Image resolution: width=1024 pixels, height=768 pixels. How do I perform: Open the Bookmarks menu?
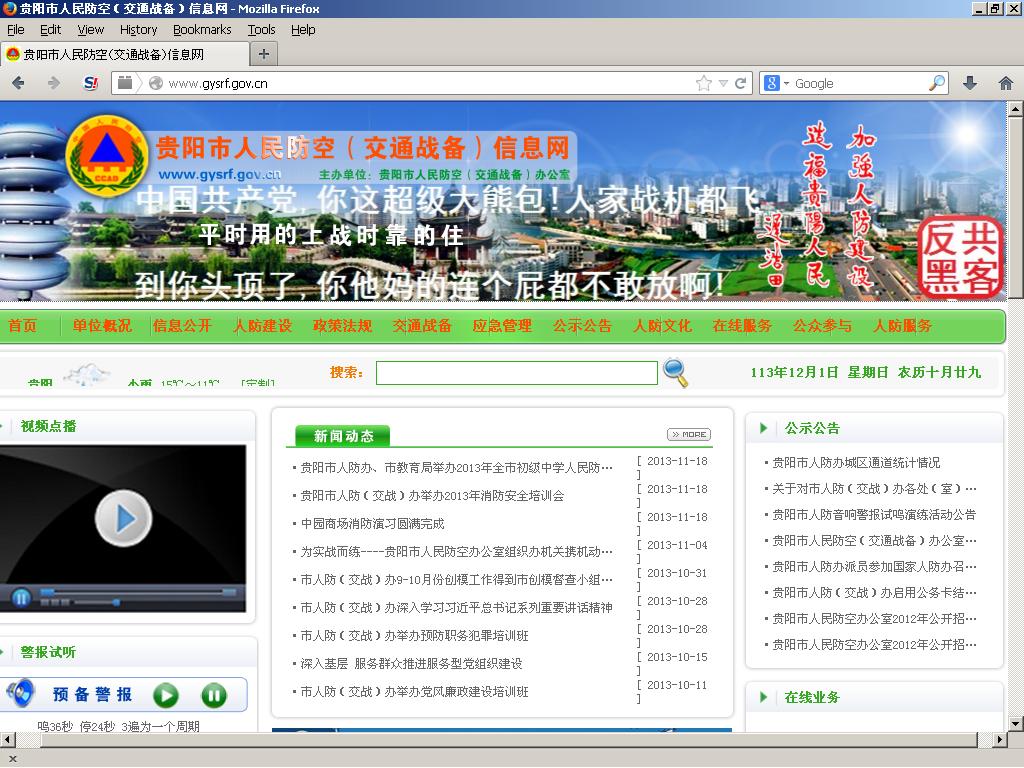(x=202, y=29)
